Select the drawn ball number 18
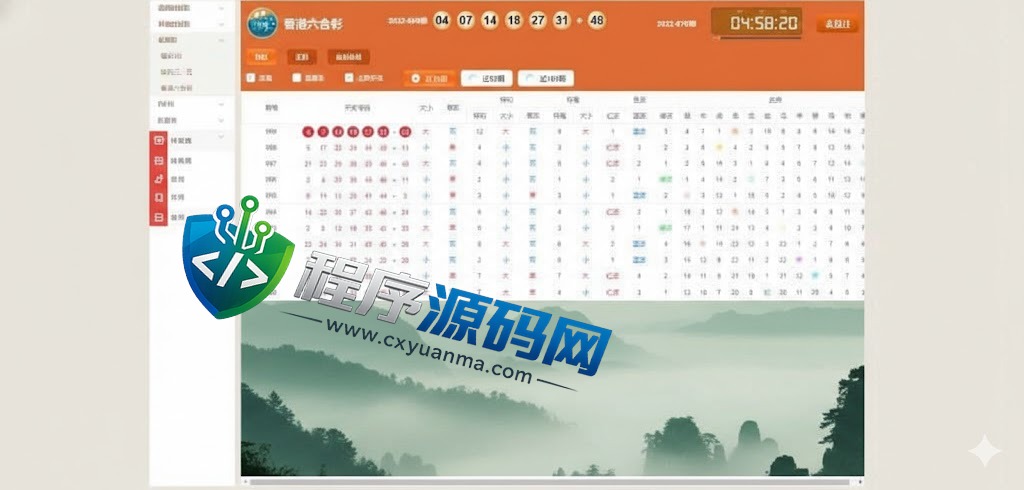The height and width of the screenshot is (490, 1024). pyautogui.click(x=514, y=20)
